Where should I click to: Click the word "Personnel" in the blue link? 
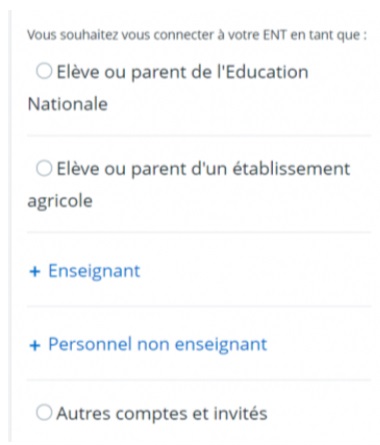click(90, 344)
